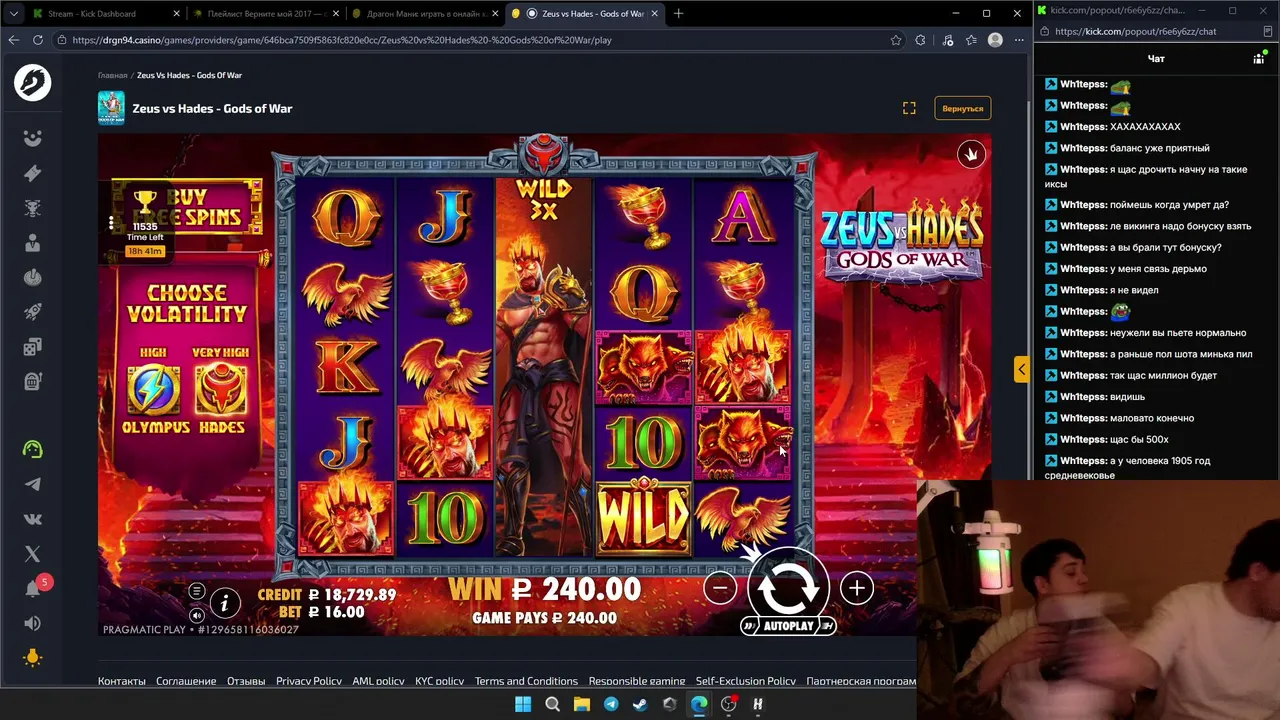Image resolution: width=1280 pixels, height=720 pixels.
Task: Show chat users list in the Kick window
Action: tap(1259, 59)
